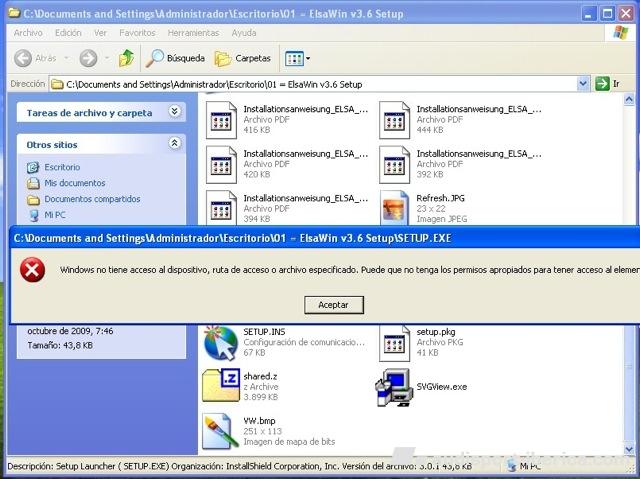Screen dimensions: 640x479
Task: Click the Ir go button
Action: (x=607, y=84)
